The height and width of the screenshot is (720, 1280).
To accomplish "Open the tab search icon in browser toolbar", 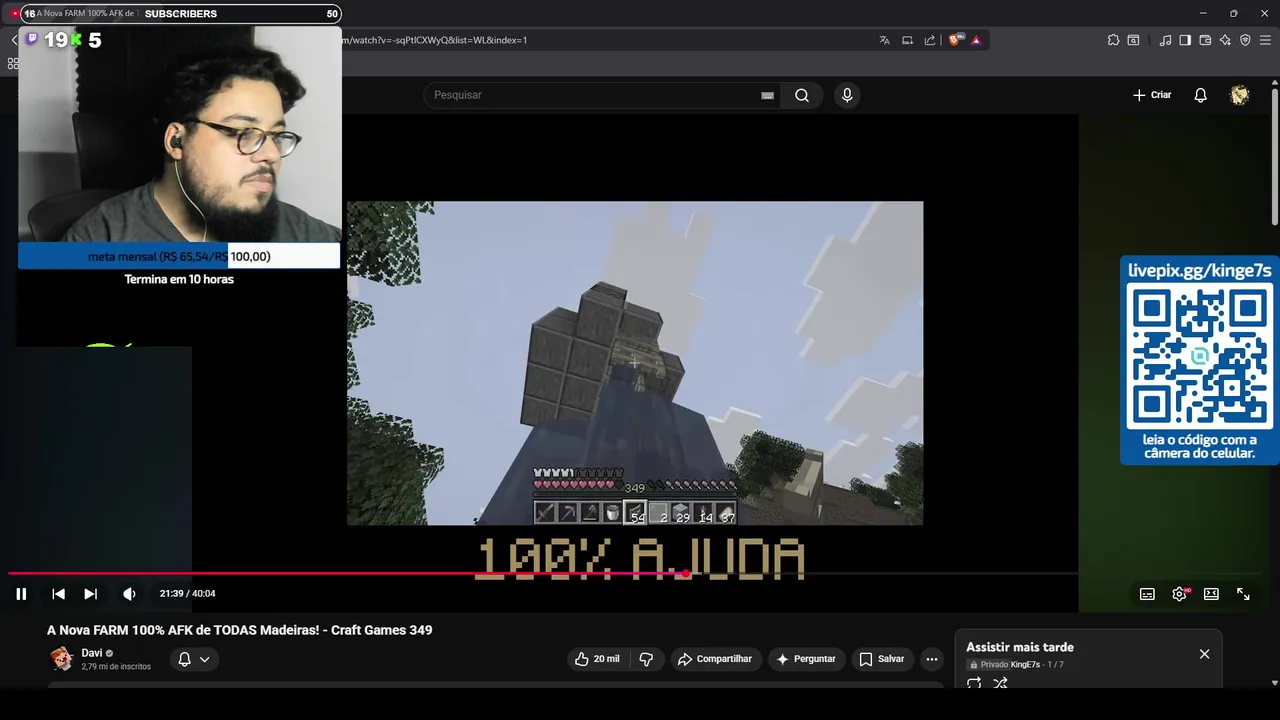I will click(1133, 40).
